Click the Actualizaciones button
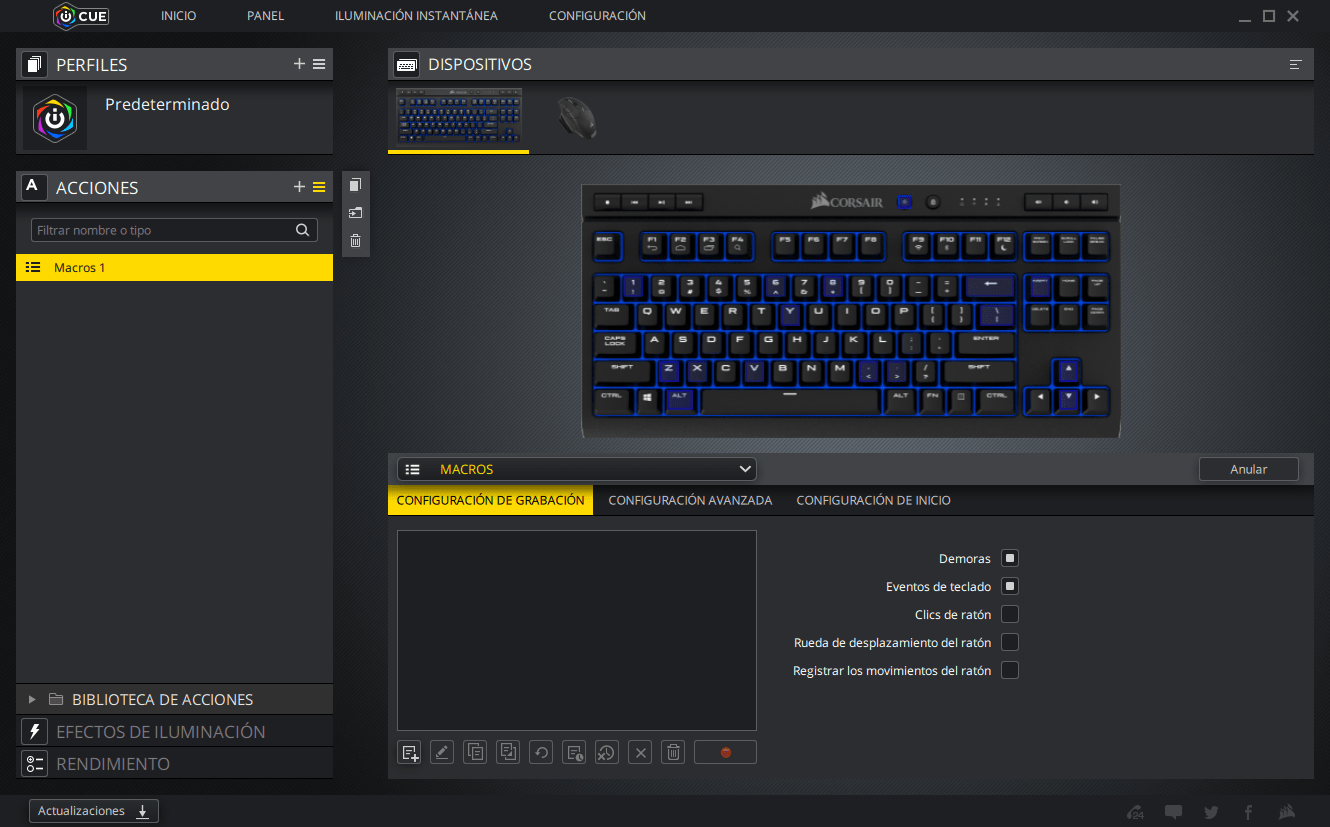 tap(94, 811)
